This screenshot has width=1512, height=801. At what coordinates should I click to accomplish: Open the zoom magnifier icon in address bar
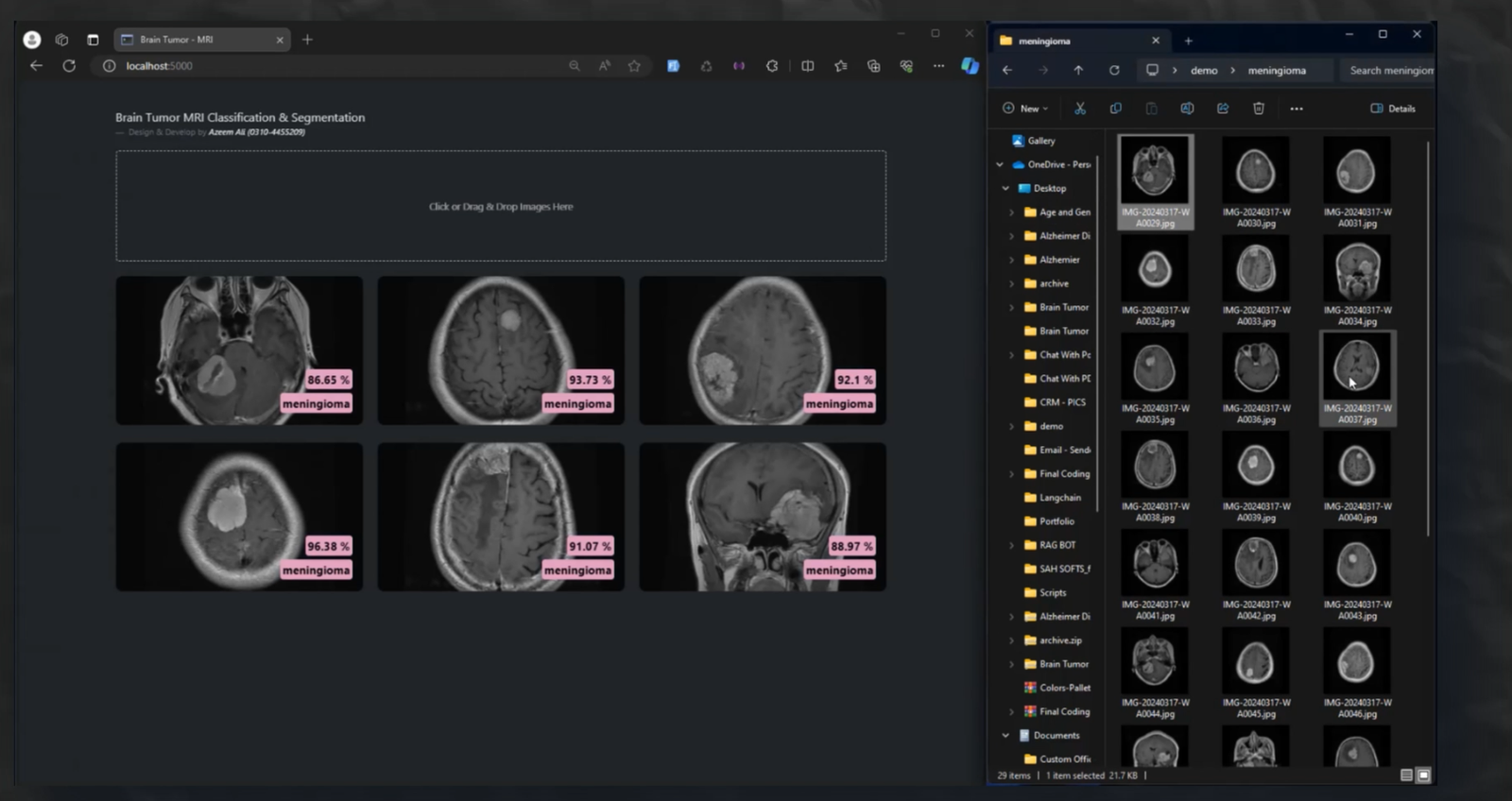point(574,66)
